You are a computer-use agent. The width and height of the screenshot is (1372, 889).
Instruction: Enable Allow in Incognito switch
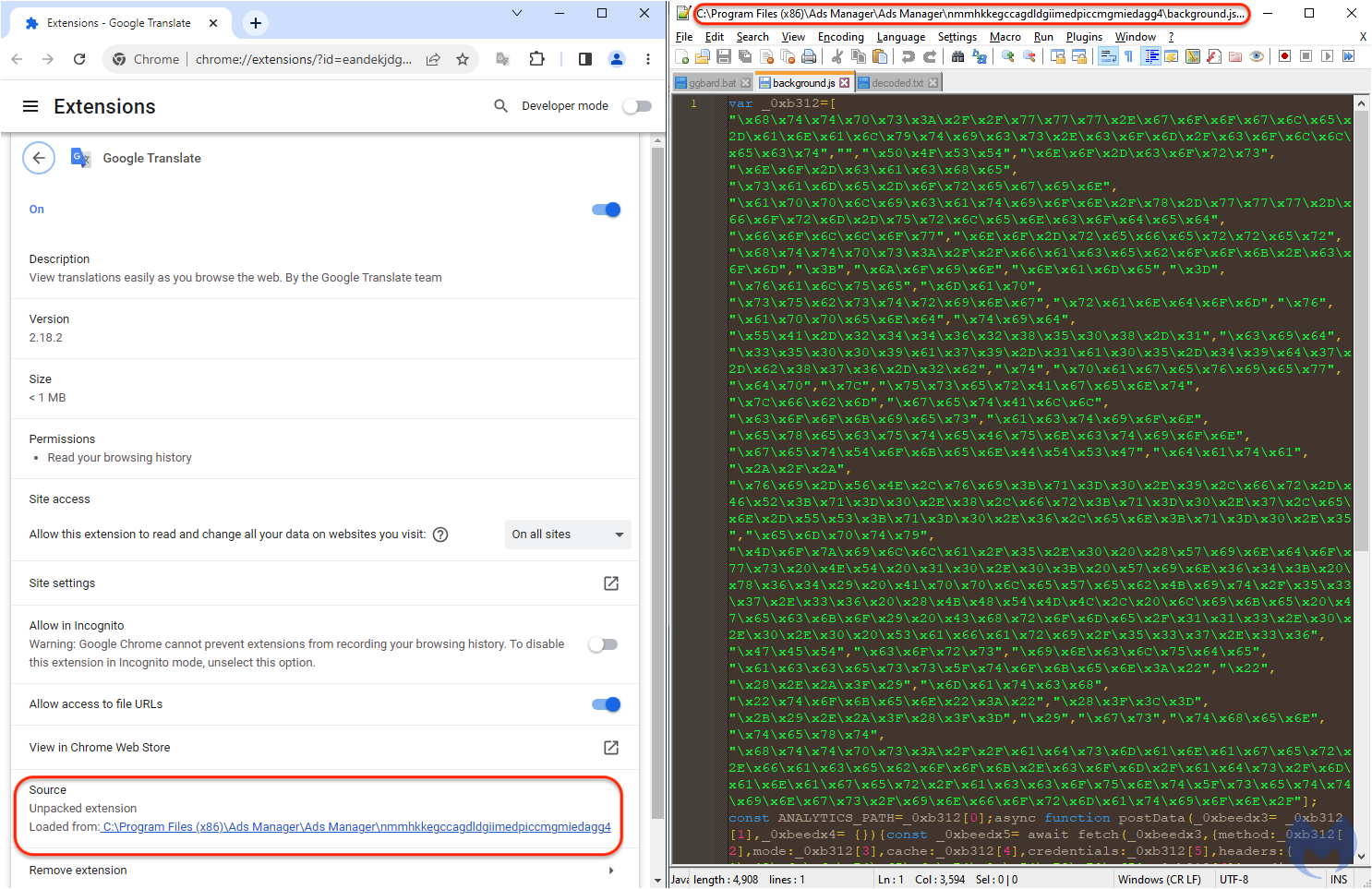coord(603,644)
